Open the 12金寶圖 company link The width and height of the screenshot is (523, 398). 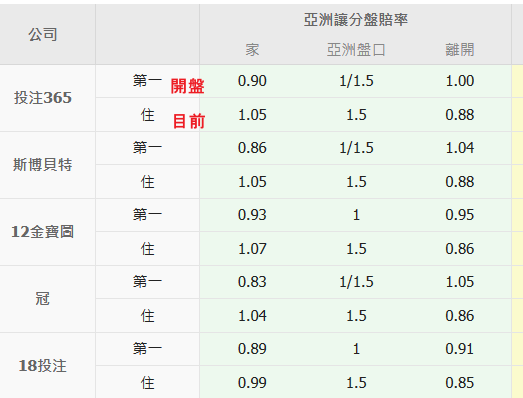pyautogui.click(x=43, y=232)
